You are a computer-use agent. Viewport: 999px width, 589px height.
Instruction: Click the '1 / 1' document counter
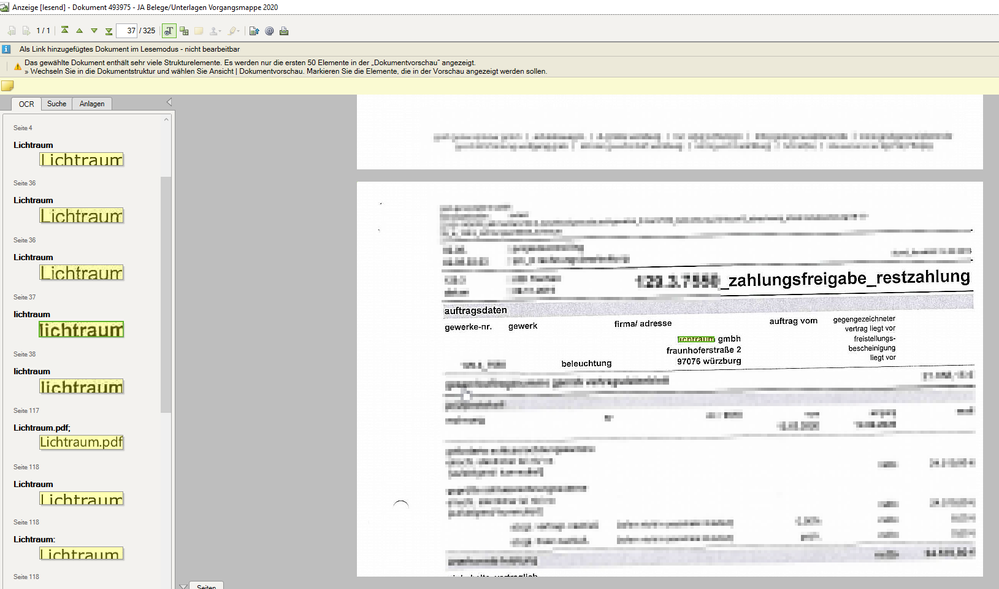(x=43, y=31)
